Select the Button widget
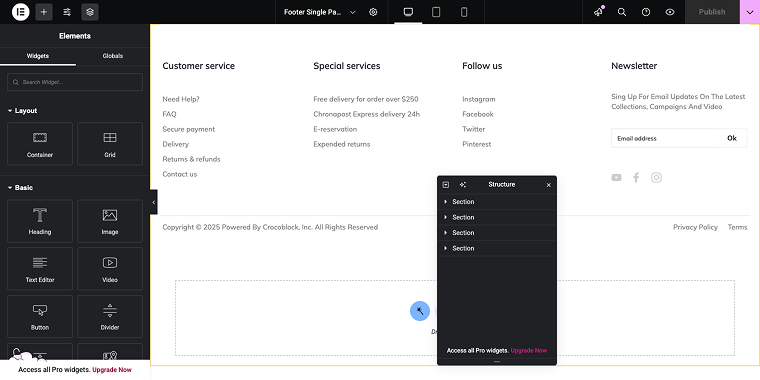 (x=40, y=317)
